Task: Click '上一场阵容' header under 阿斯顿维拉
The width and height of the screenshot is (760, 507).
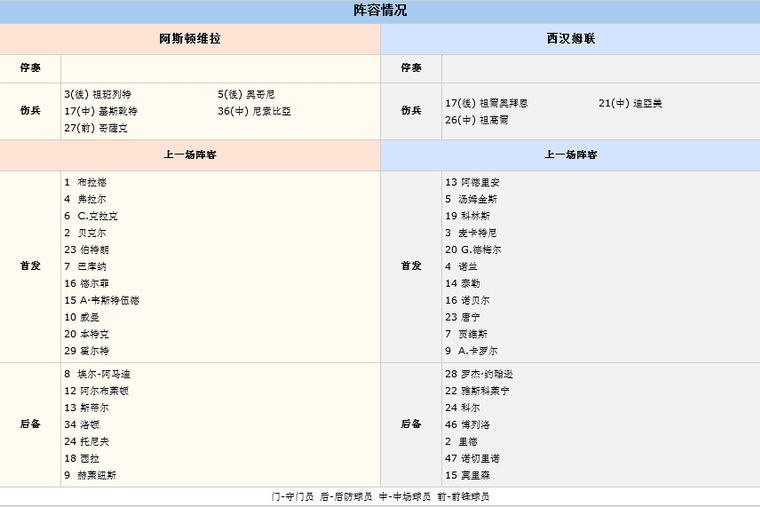Action: point(190,155)
